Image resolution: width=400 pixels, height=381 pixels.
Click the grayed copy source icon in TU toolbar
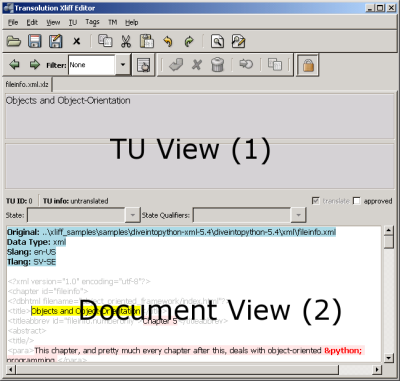(275, 64)
